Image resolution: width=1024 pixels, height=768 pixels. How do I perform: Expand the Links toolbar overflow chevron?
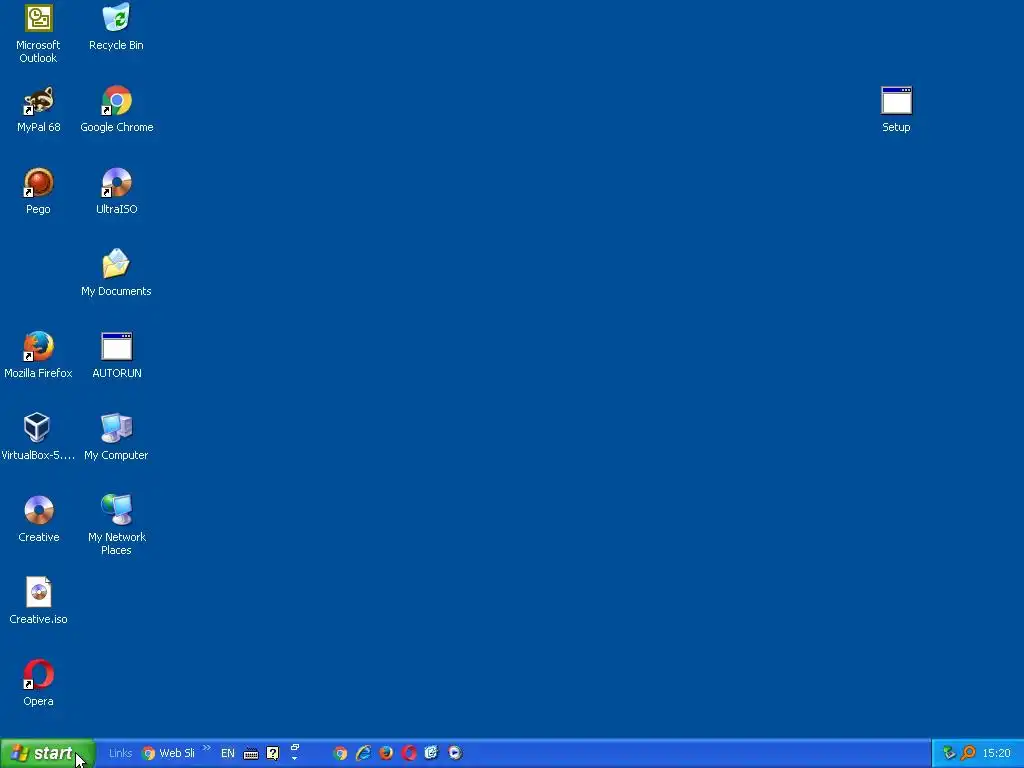point(207,748)
